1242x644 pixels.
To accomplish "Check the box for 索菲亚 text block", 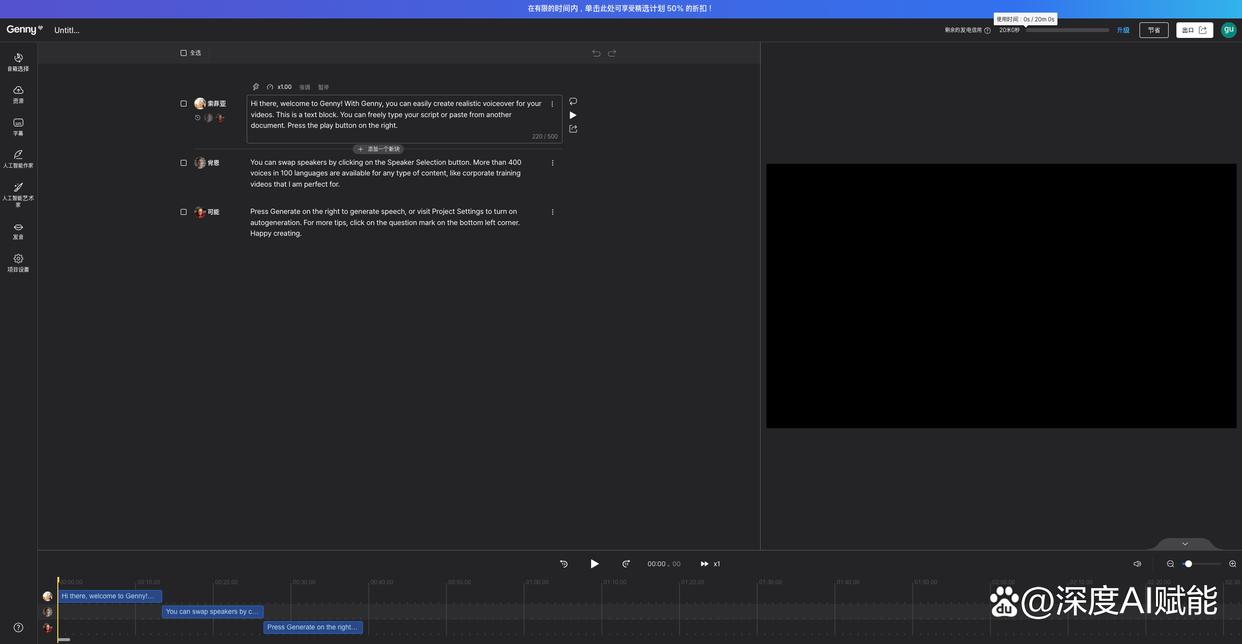I will [183, 104].
